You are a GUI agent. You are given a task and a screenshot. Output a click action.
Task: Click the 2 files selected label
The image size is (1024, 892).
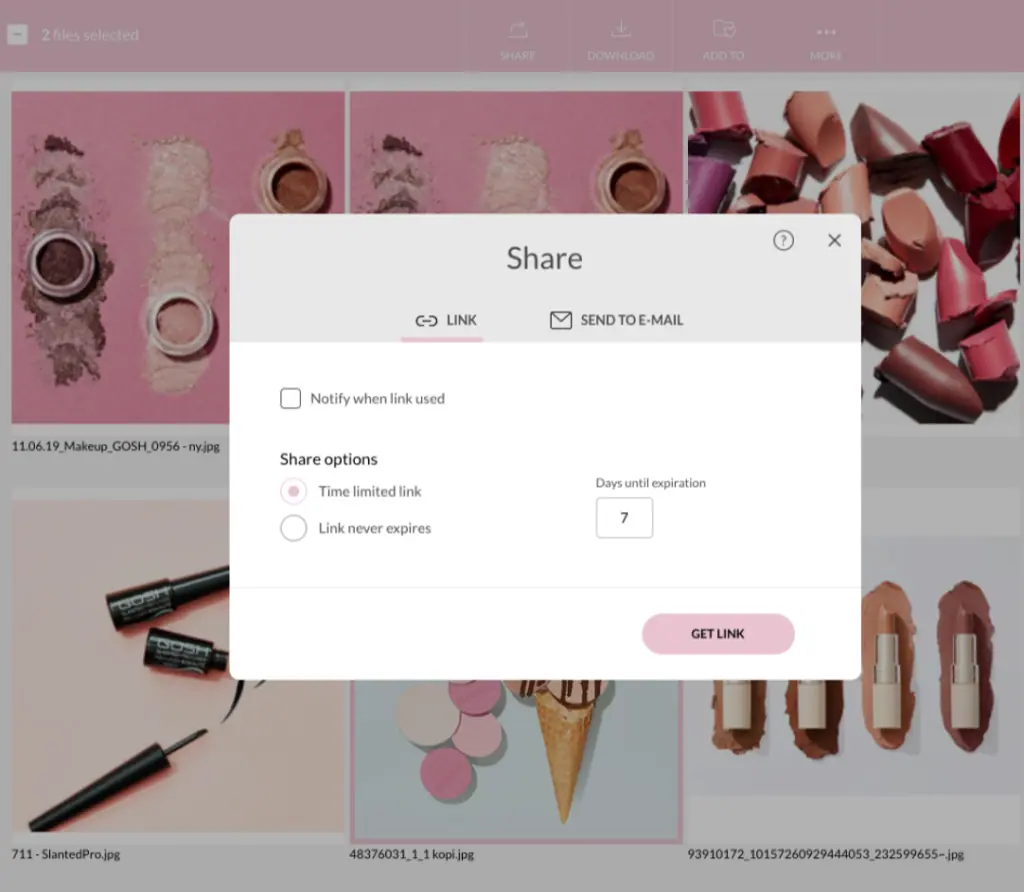pos(90,35)
